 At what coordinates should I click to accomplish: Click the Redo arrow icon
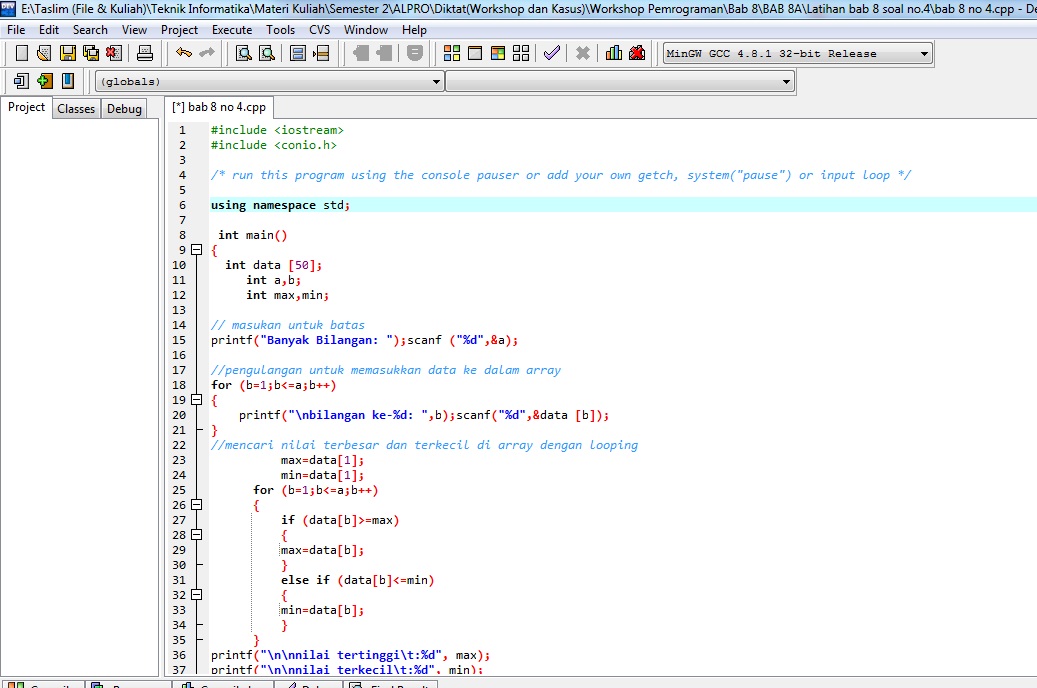(x=207, y=52)
